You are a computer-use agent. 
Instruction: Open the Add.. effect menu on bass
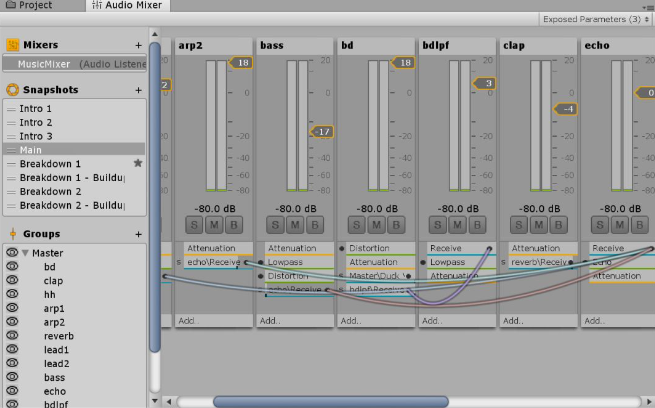tap(270, 321)
